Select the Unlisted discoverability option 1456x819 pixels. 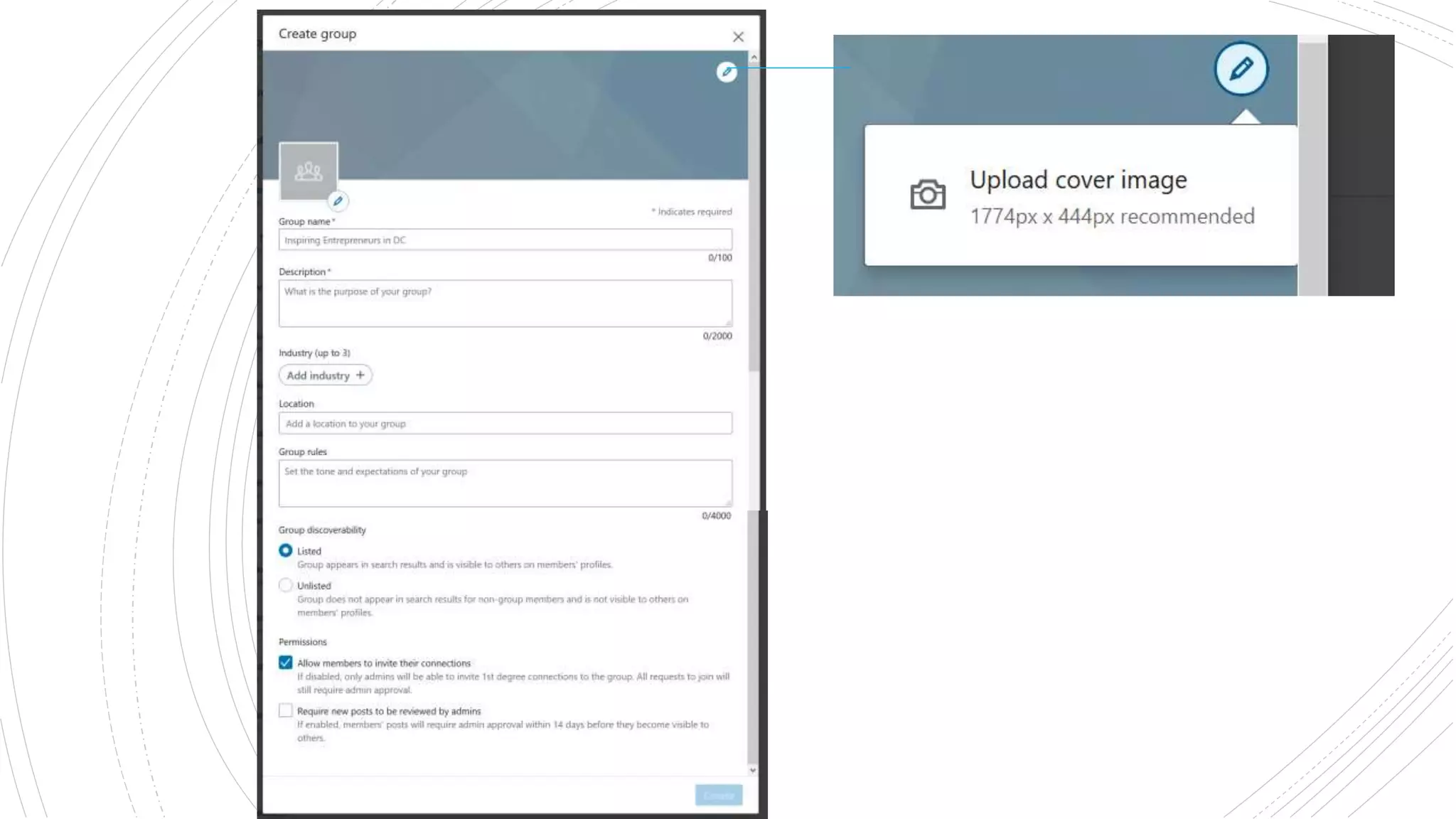pos(286,585)
